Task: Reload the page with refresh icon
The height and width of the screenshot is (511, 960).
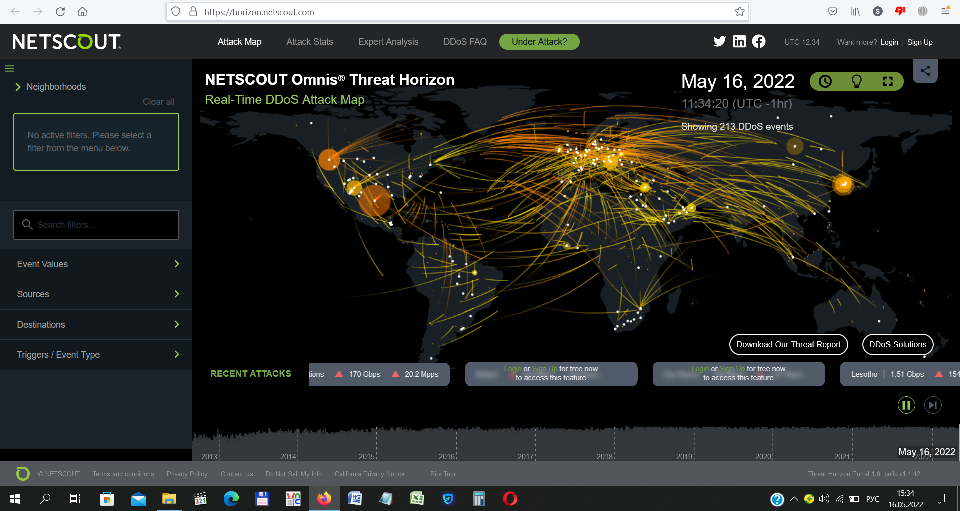Action: tap(60, 12)
